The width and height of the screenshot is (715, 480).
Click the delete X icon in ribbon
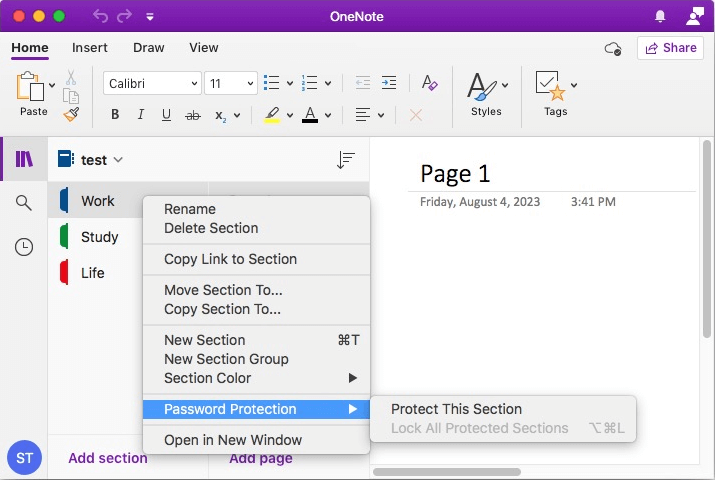[415, 115]
